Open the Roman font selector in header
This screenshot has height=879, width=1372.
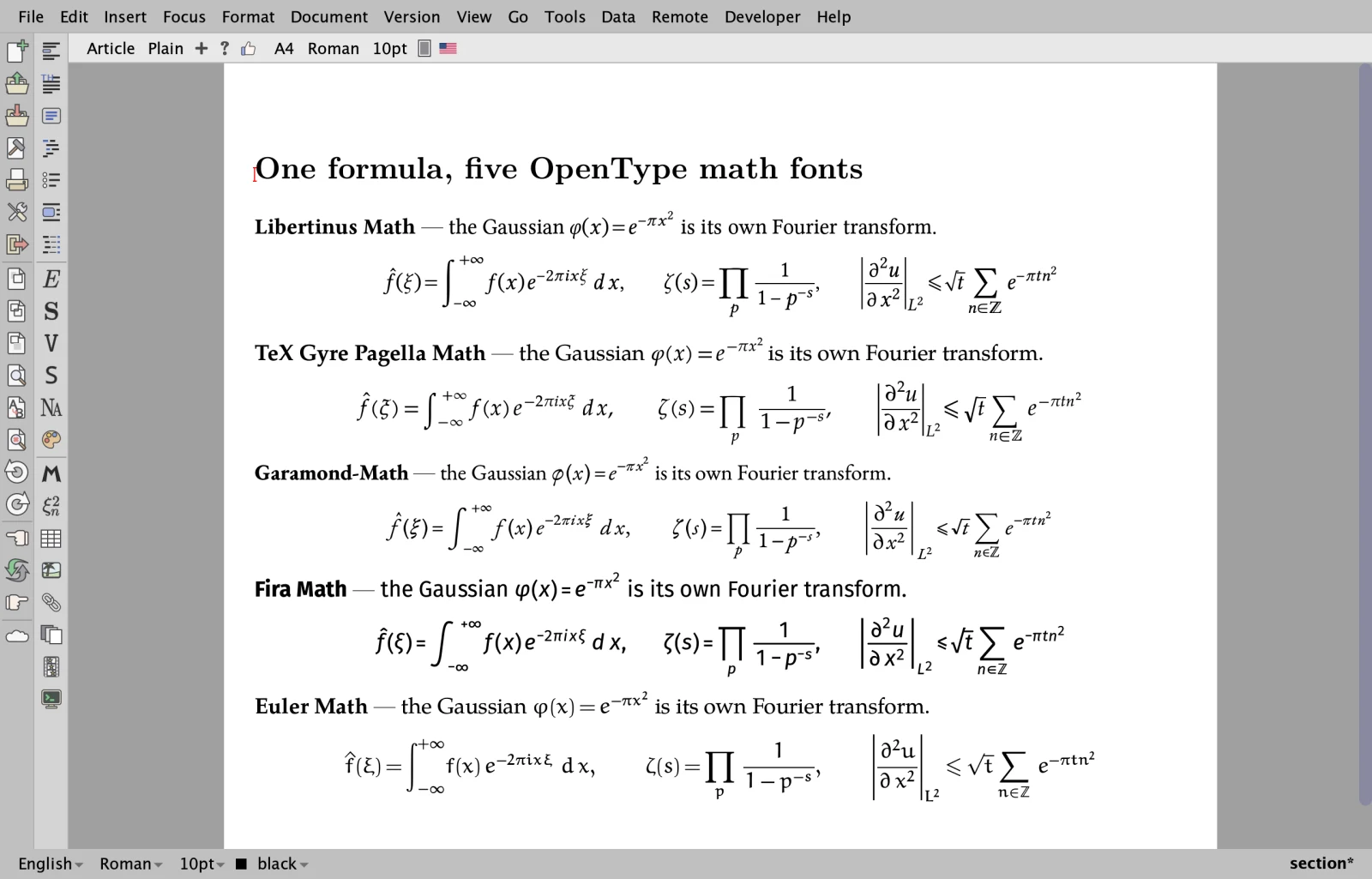(x=334, y=49)
